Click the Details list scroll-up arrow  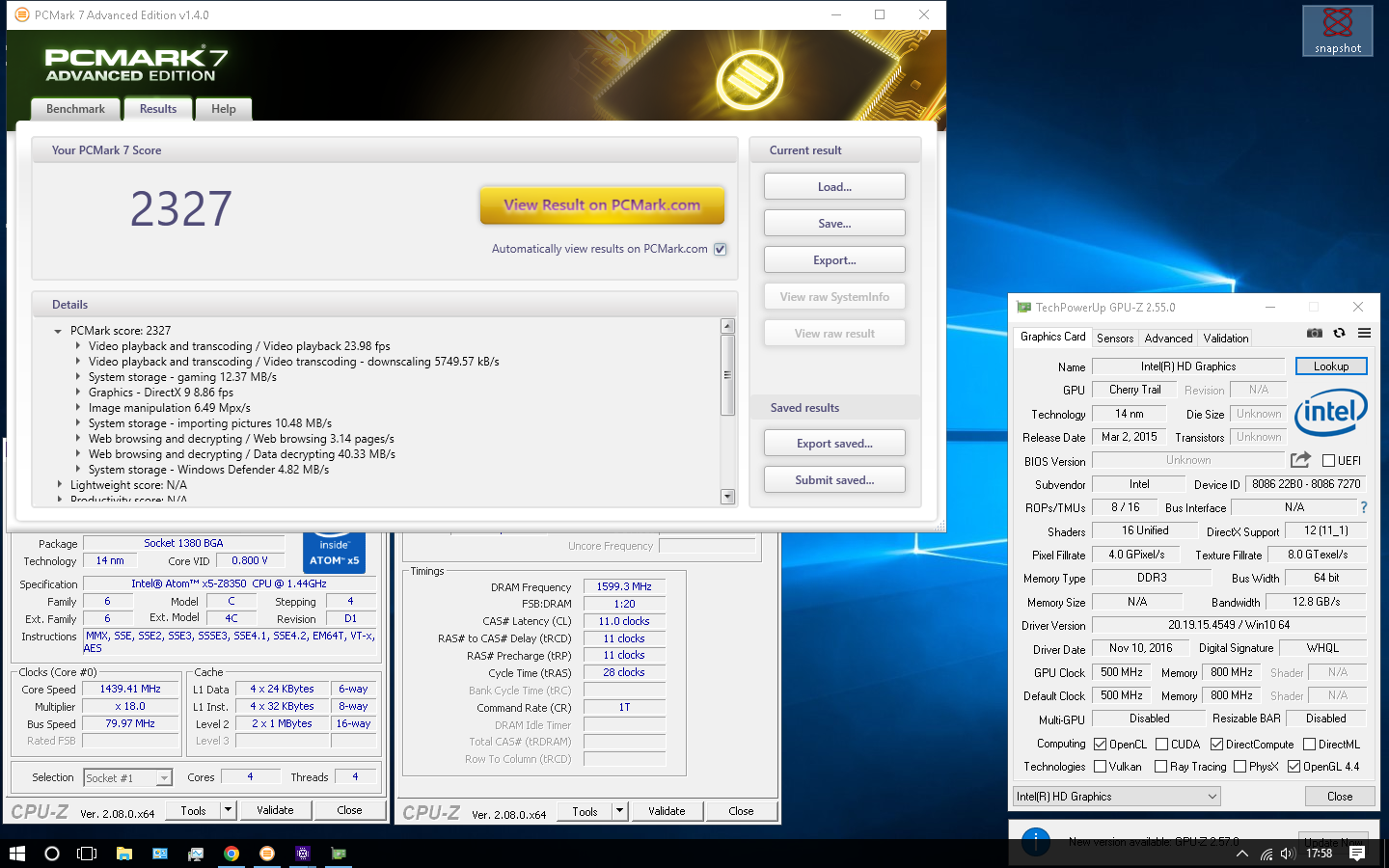728,326
